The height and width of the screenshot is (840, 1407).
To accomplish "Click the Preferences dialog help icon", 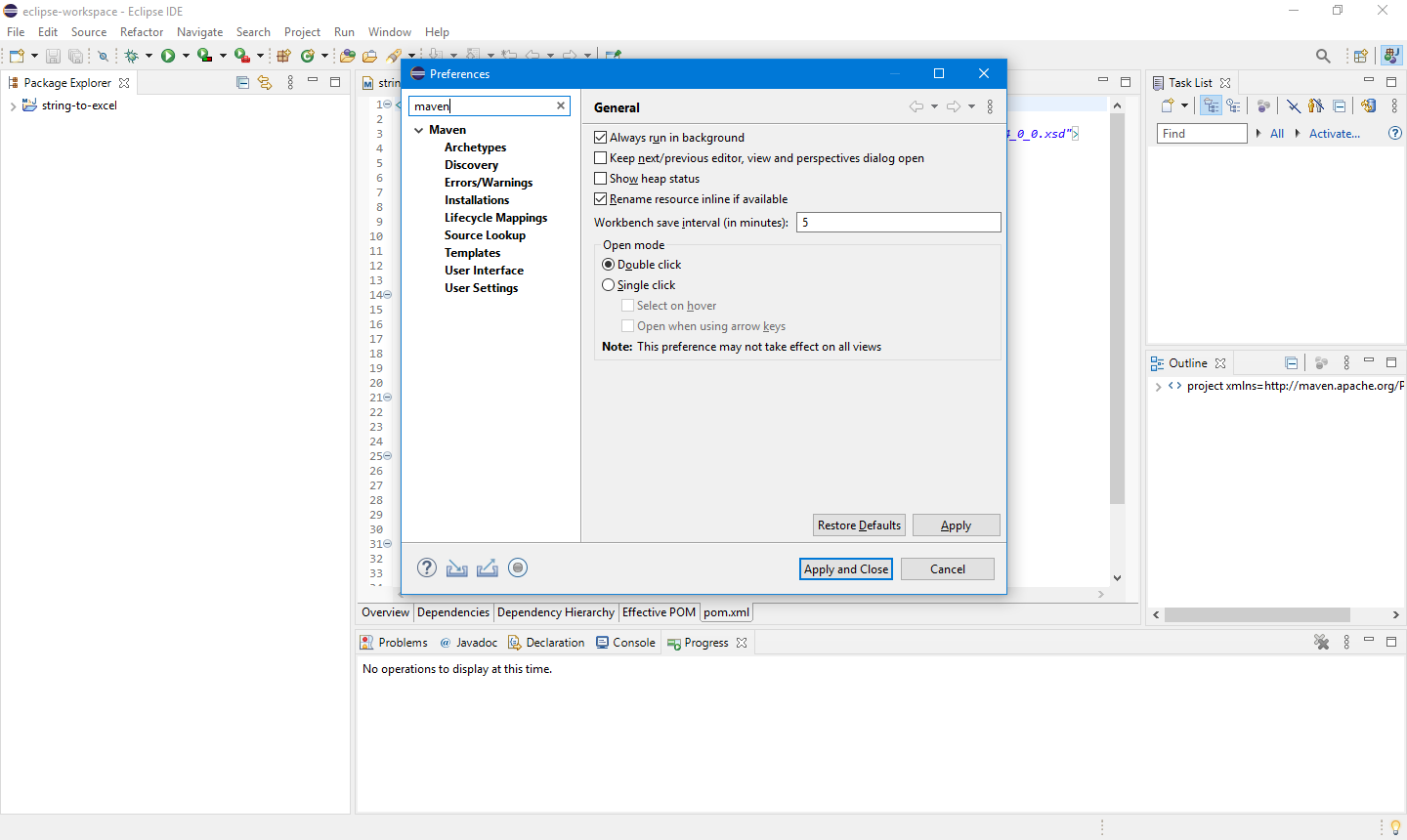I will pyautogui.click(x=427, y=567).
